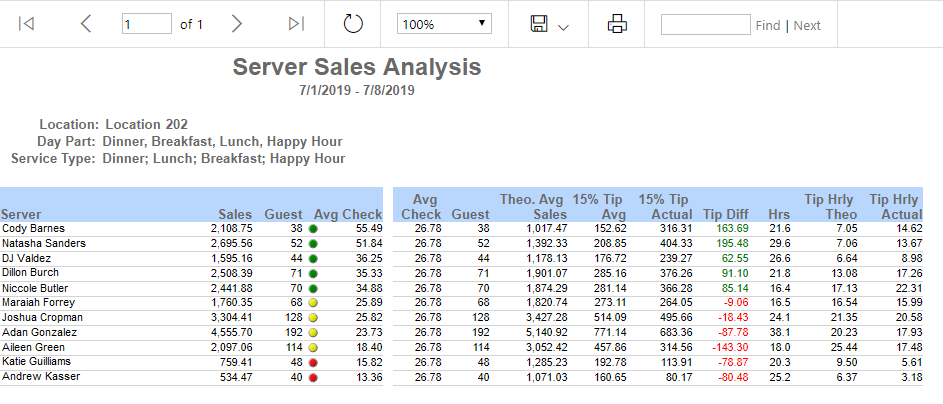Select the Aileen Green server name
943x404 pixels.
tap(33, 347)
